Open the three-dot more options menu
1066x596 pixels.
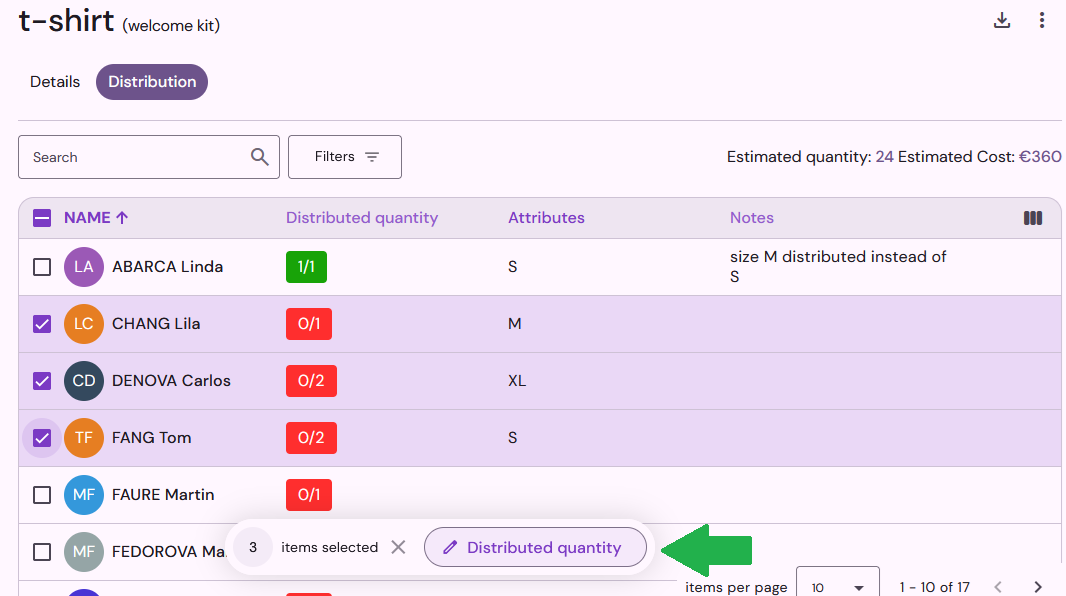click(x=1042, y=20)
